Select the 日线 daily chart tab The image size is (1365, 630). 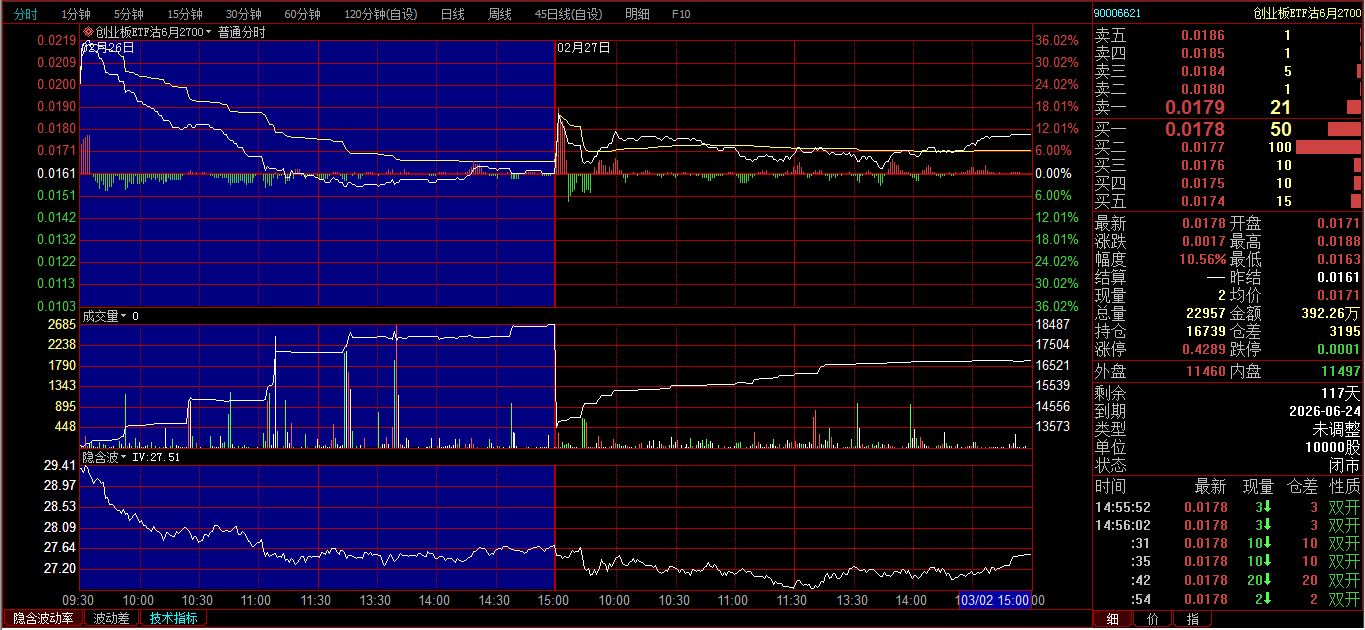pos(452,14)
